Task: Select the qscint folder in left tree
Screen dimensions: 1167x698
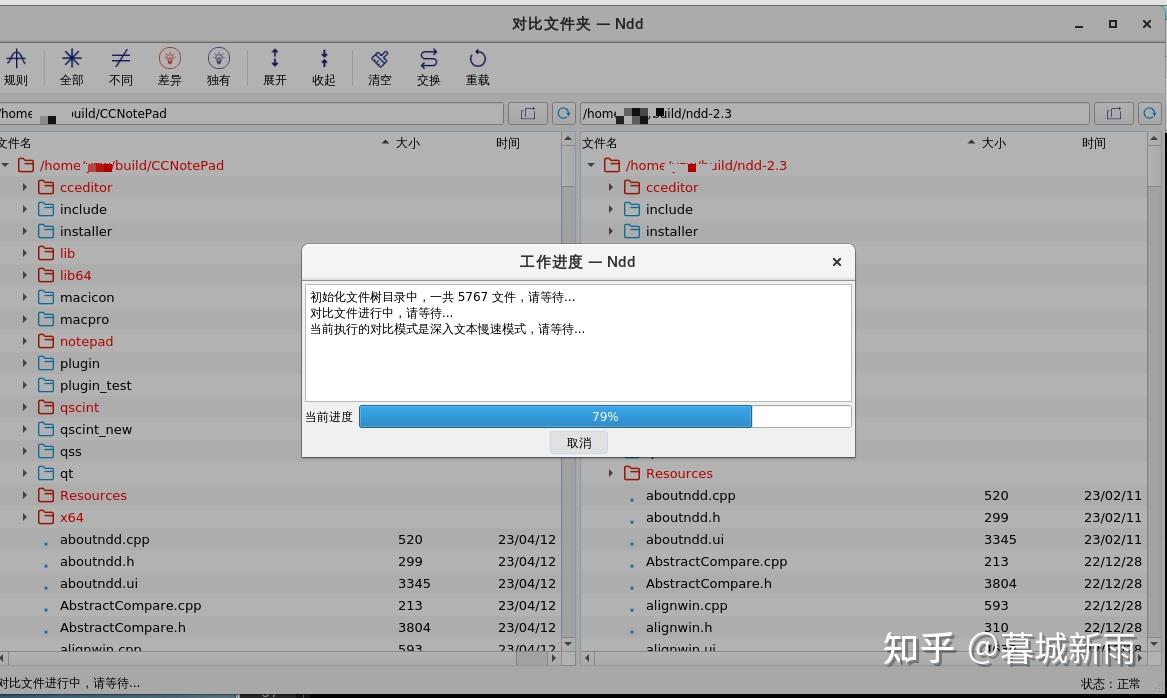Action: [x=79, y=407]
